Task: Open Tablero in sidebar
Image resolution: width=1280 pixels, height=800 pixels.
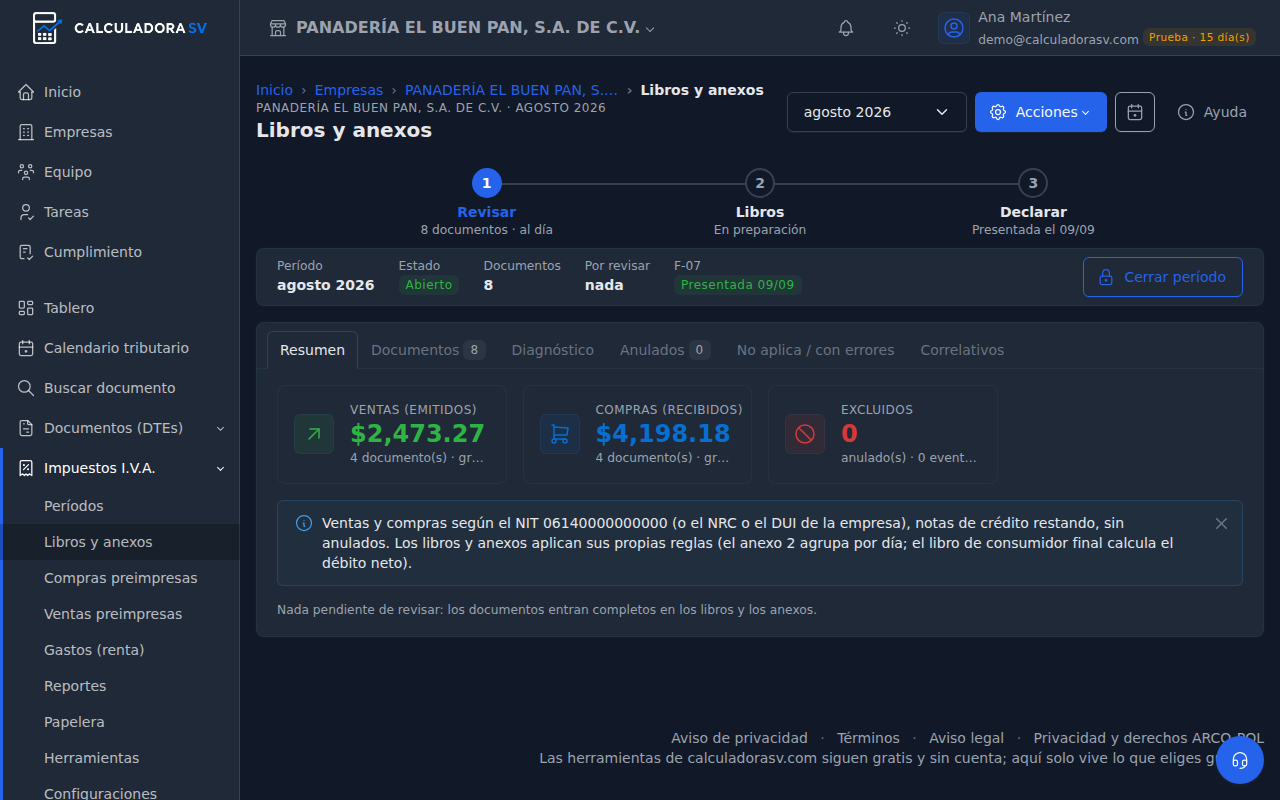Action: click(x=120, y=308)
